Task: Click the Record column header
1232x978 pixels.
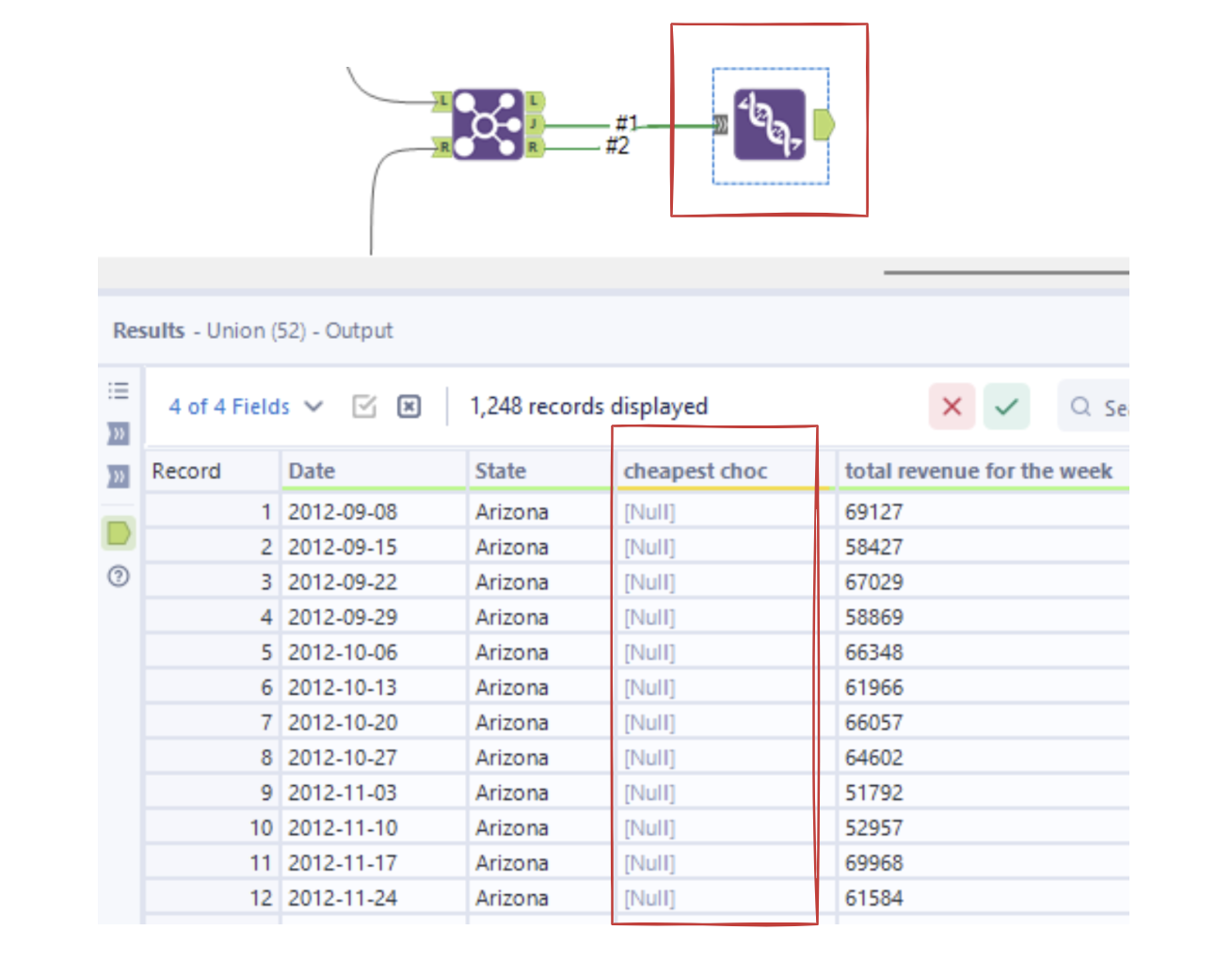Action: pyautogui.click(x=213, y=471)
